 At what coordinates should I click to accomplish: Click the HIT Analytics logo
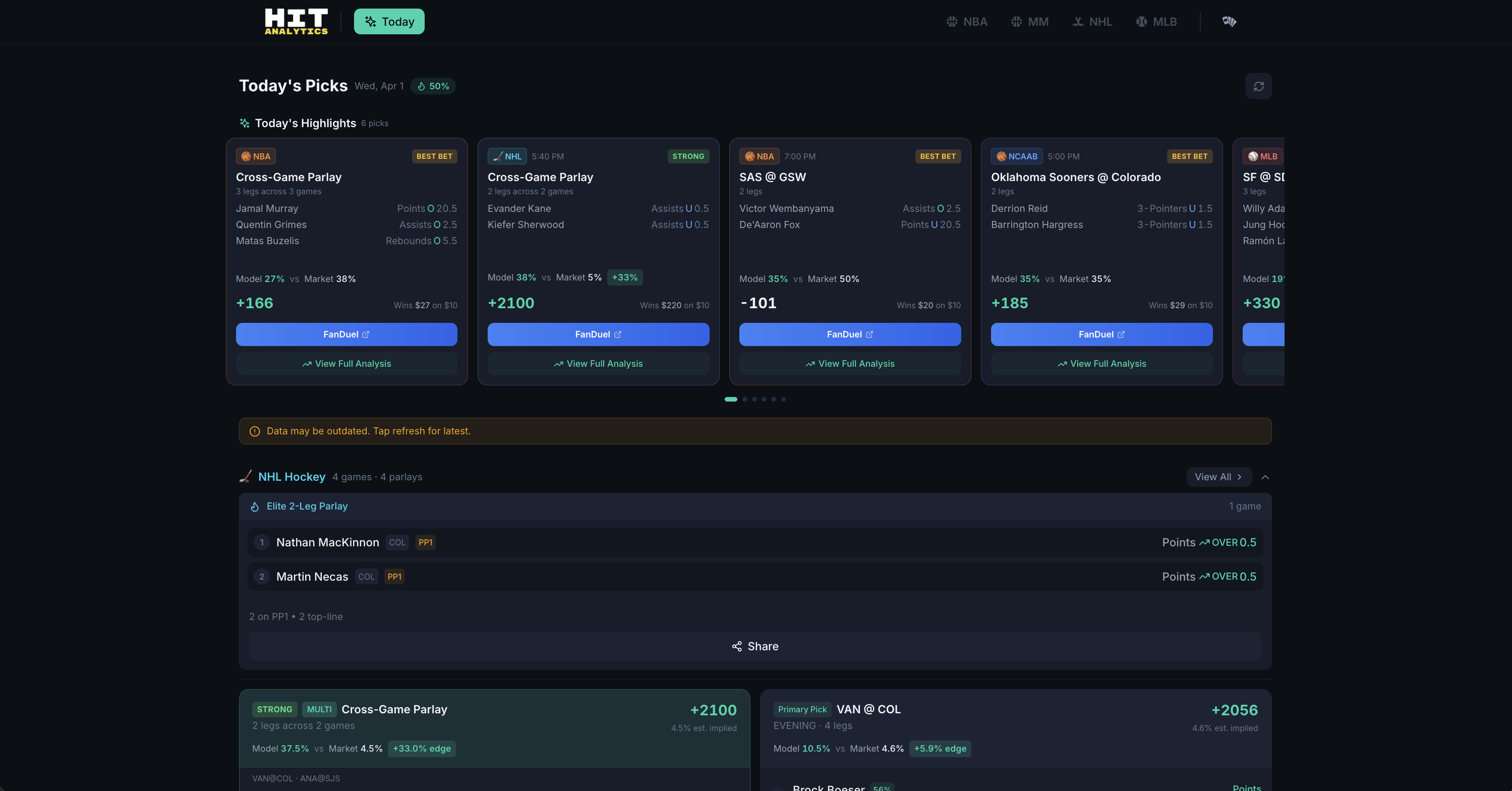(x=296, y=21)
